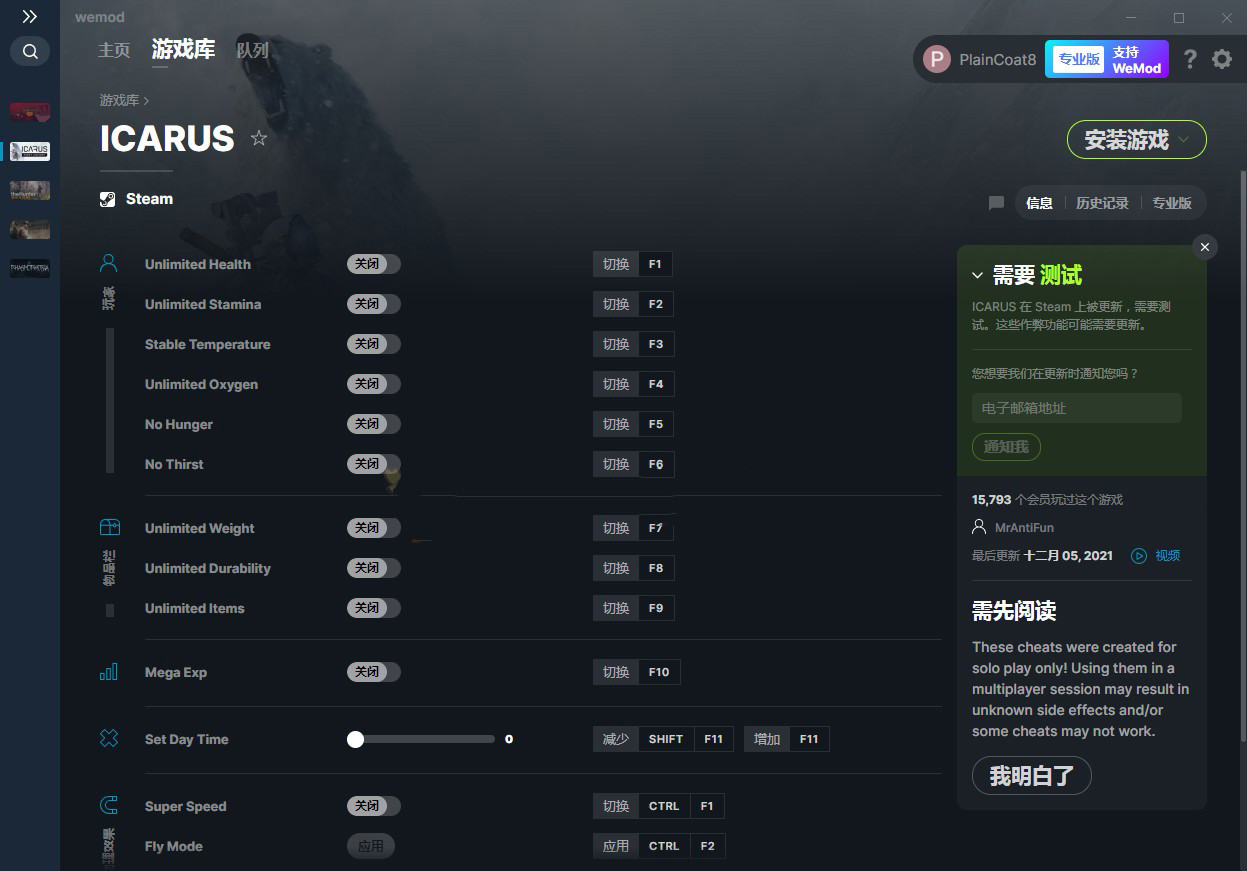Screen dimensions: 1247x871
Task: Turn on Mega Exp toggle
Action: click(374, 672)
